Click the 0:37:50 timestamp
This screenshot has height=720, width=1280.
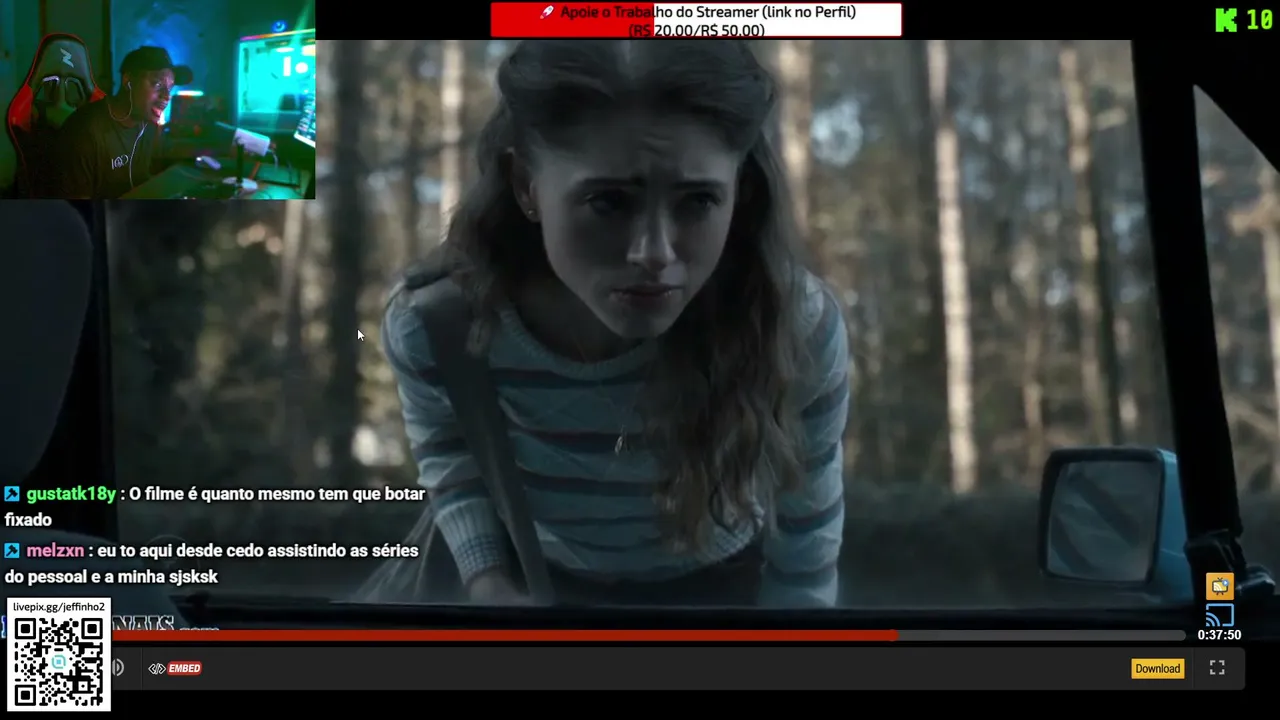[x=1219, y=635]
